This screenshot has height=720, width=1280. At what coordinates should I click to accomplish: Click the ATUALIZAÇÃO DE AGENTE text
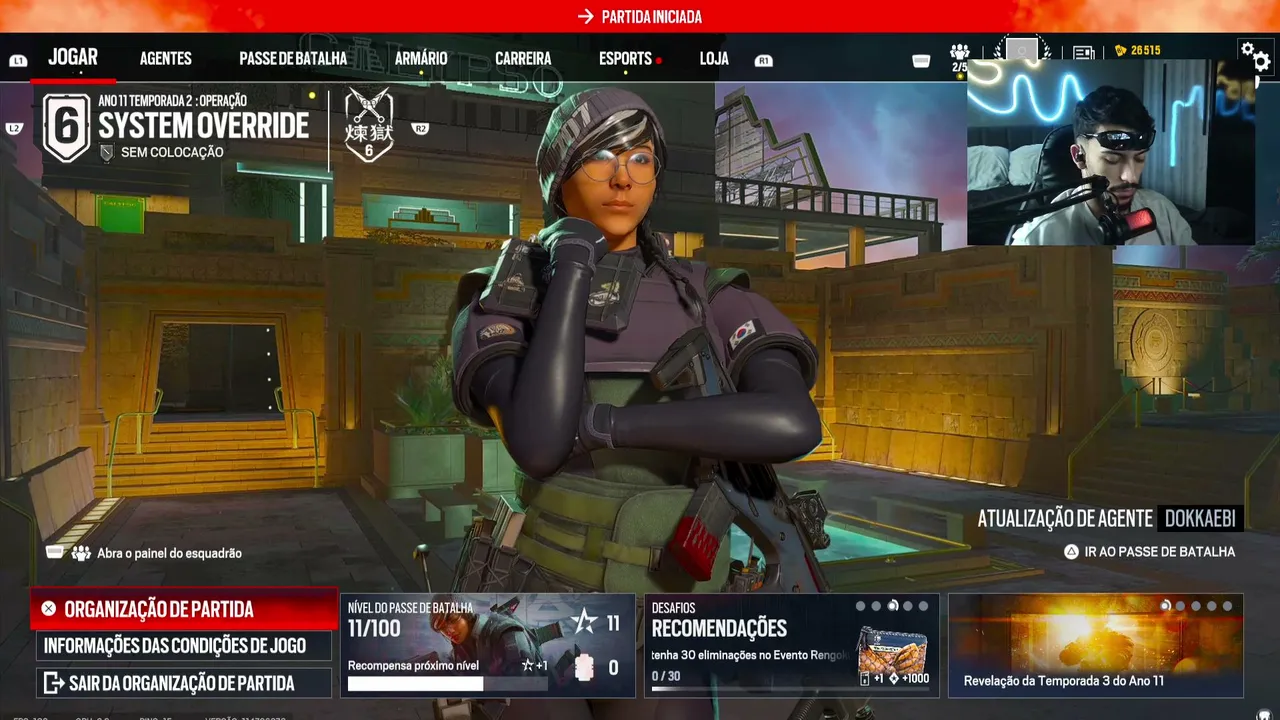[x=1065, y=518]
